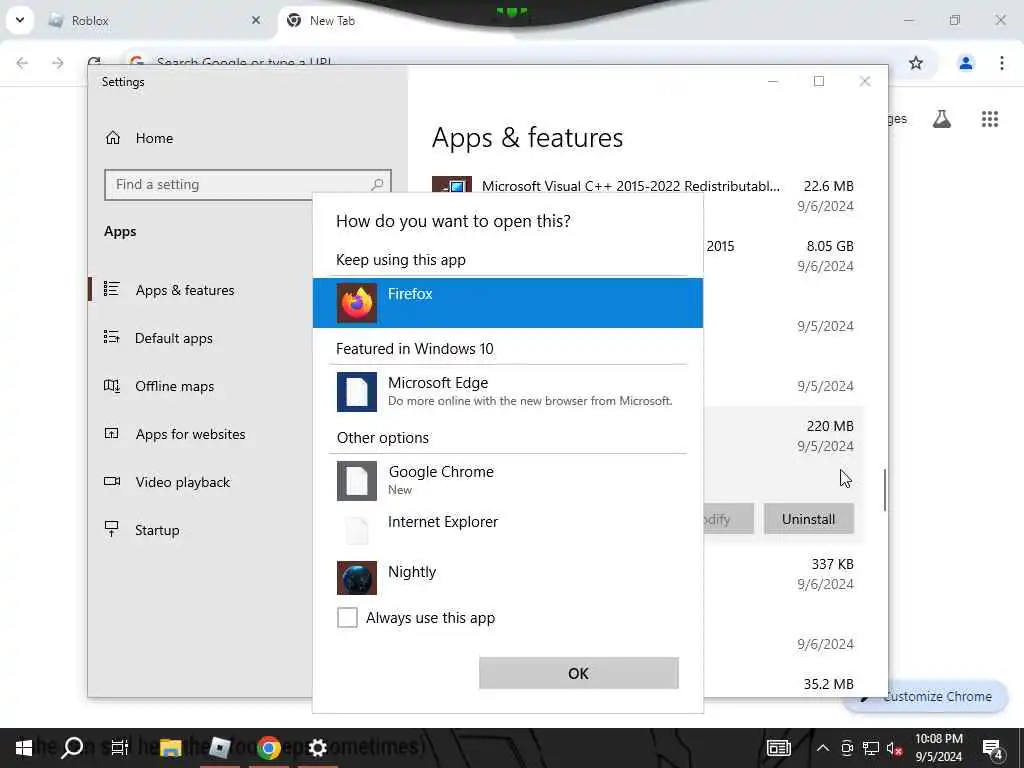Confirm the dialog with the OK button
Viewport: 1024px width, 768px height.
click(579, 673)
